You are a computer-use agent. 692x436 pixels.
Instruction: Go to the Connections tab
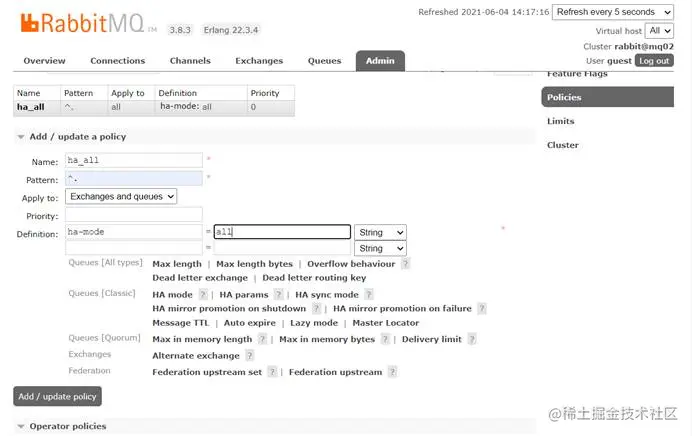coord(117,61)
